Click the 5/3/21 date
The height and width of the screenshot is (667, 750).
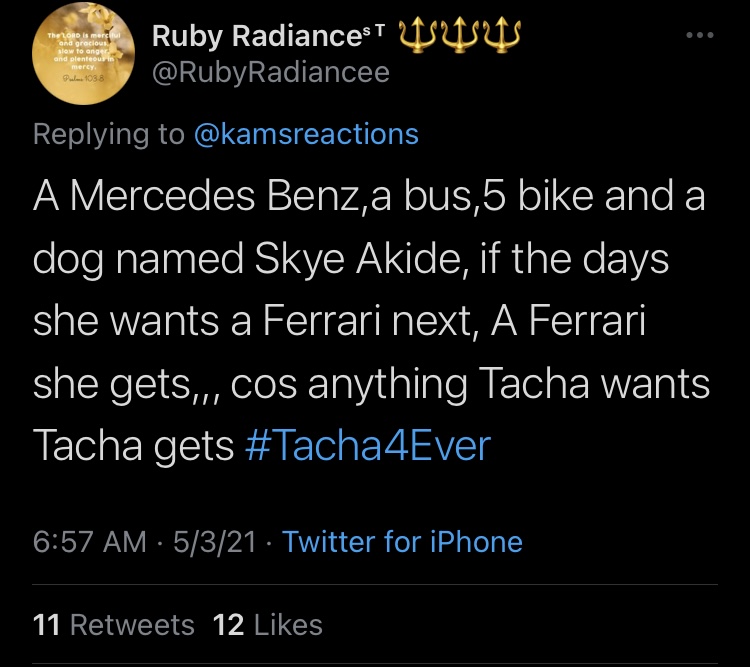[214, 542]
